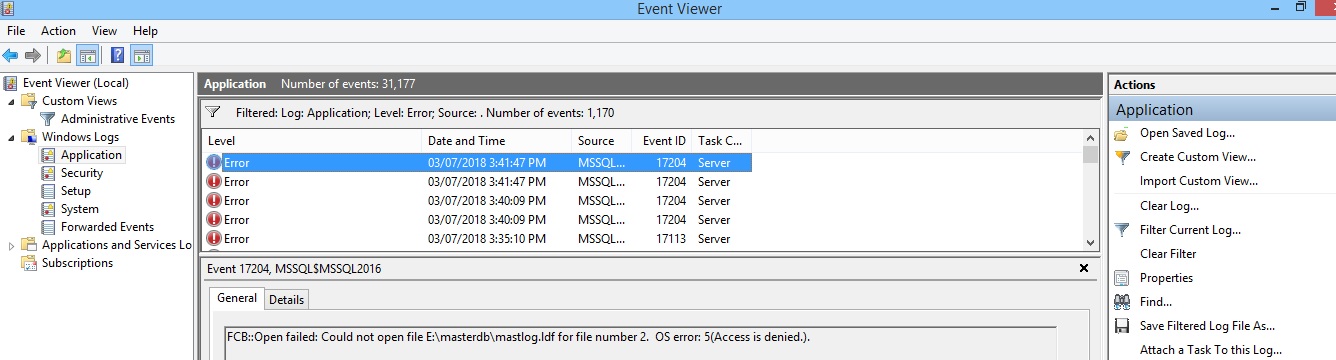Select the Event Viewer (Local) root node
This screenshot has width=1336, height=360.
pyautogui.click(x=76, y=83)
